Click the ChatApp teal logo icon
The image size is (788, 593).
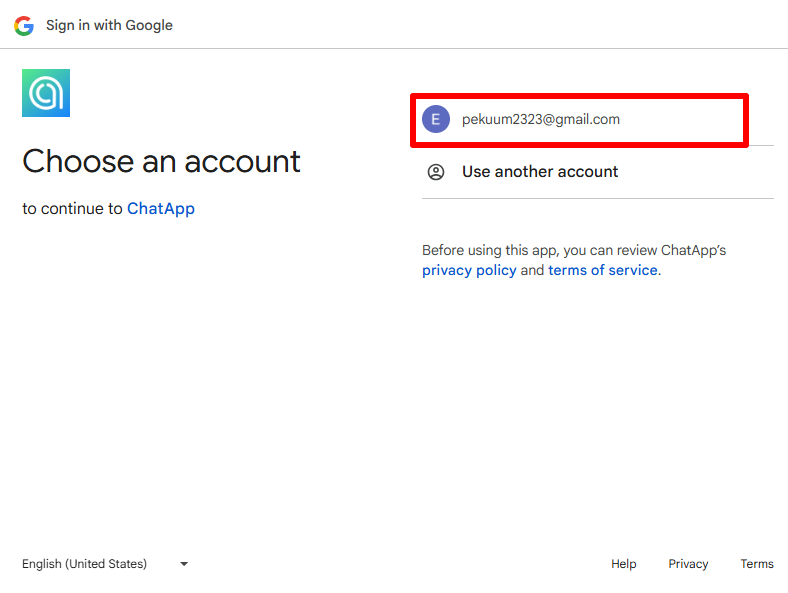[46, 93]
